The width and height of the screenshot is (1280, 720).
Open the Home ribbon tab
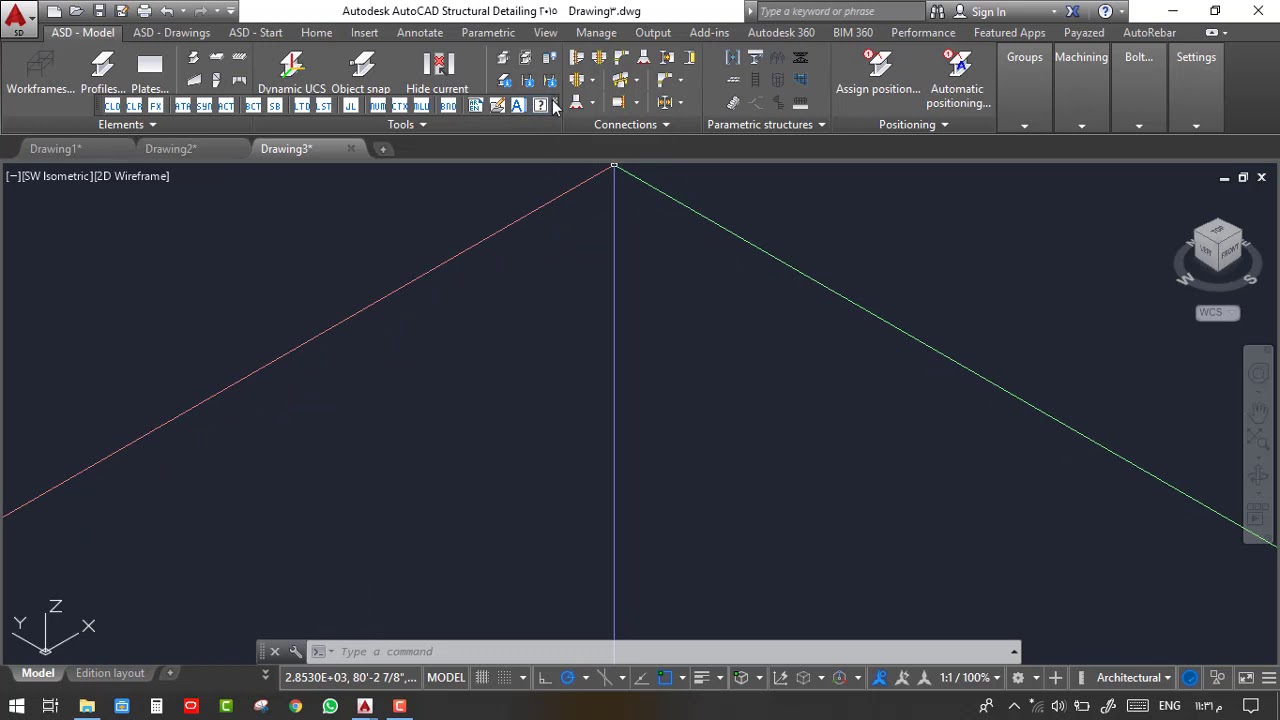(316, 33)
